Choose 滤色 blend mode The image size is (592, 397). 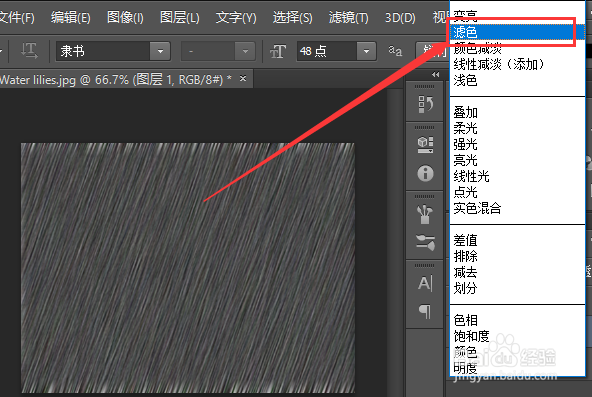[517, 32]
